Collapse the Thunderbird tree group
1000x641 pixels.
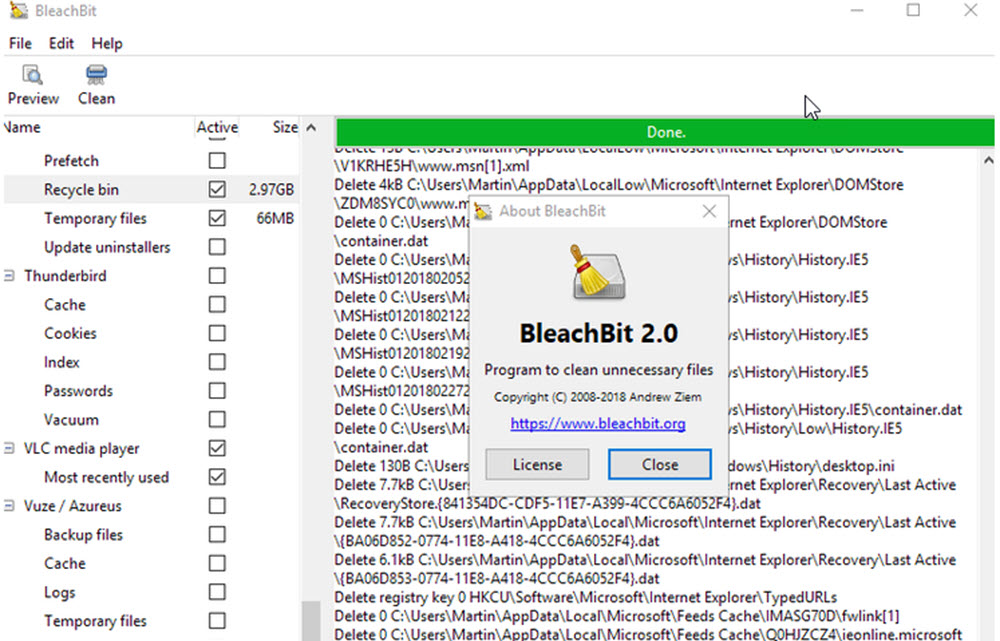[x=9, y=276]
